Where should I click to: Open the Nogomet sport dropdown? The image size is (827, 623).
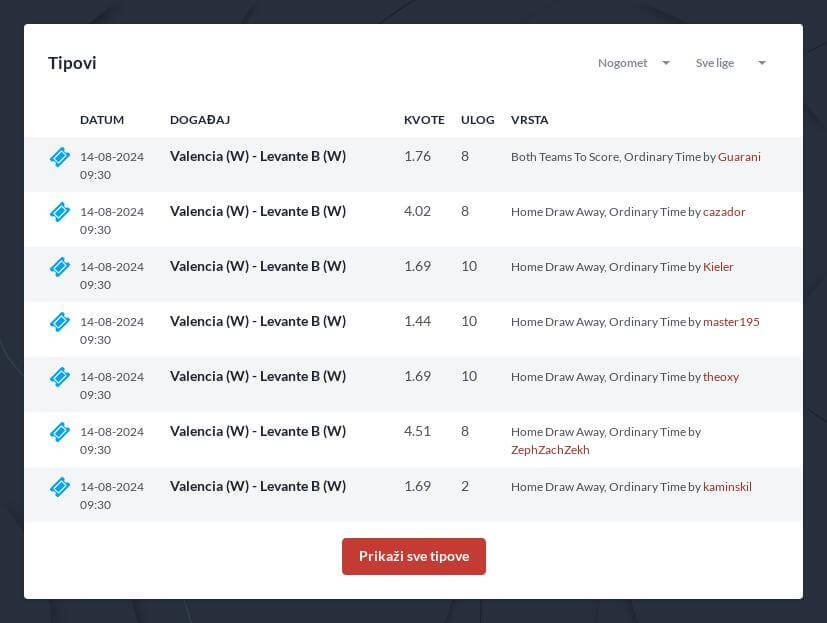coord(633,63)
